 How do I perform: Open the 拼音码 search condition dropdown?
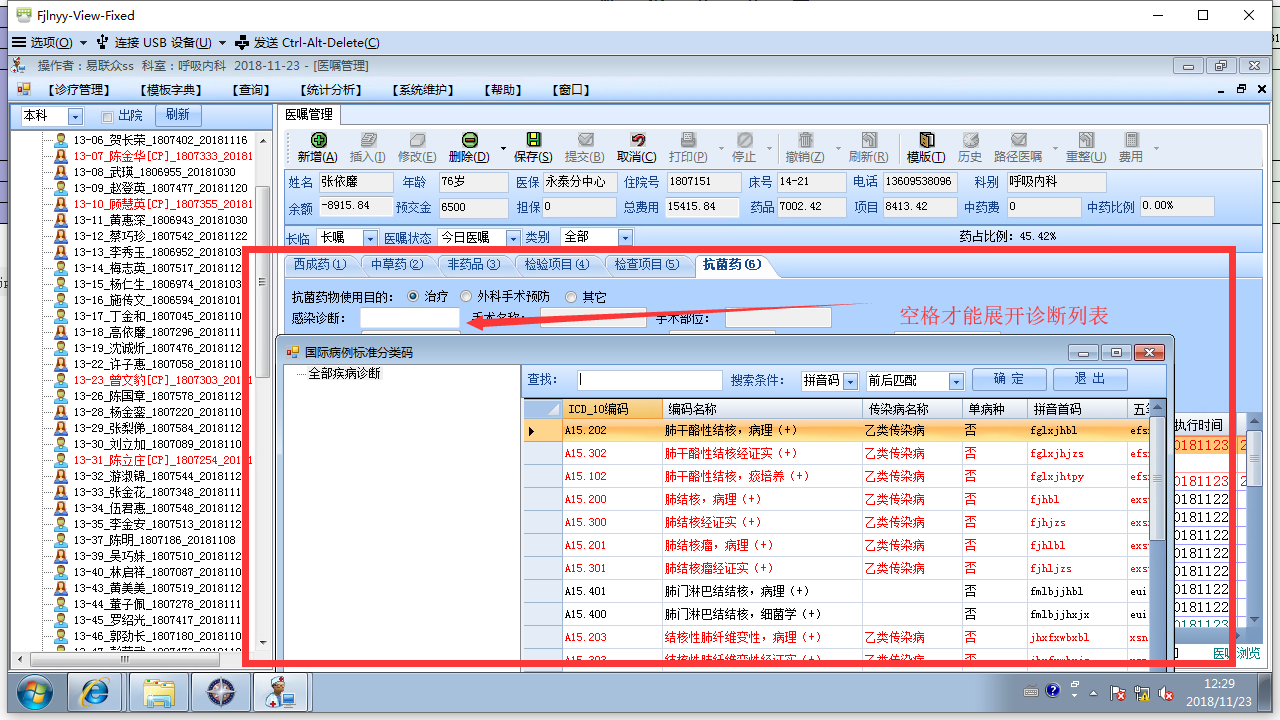click(x=850, y=381)
